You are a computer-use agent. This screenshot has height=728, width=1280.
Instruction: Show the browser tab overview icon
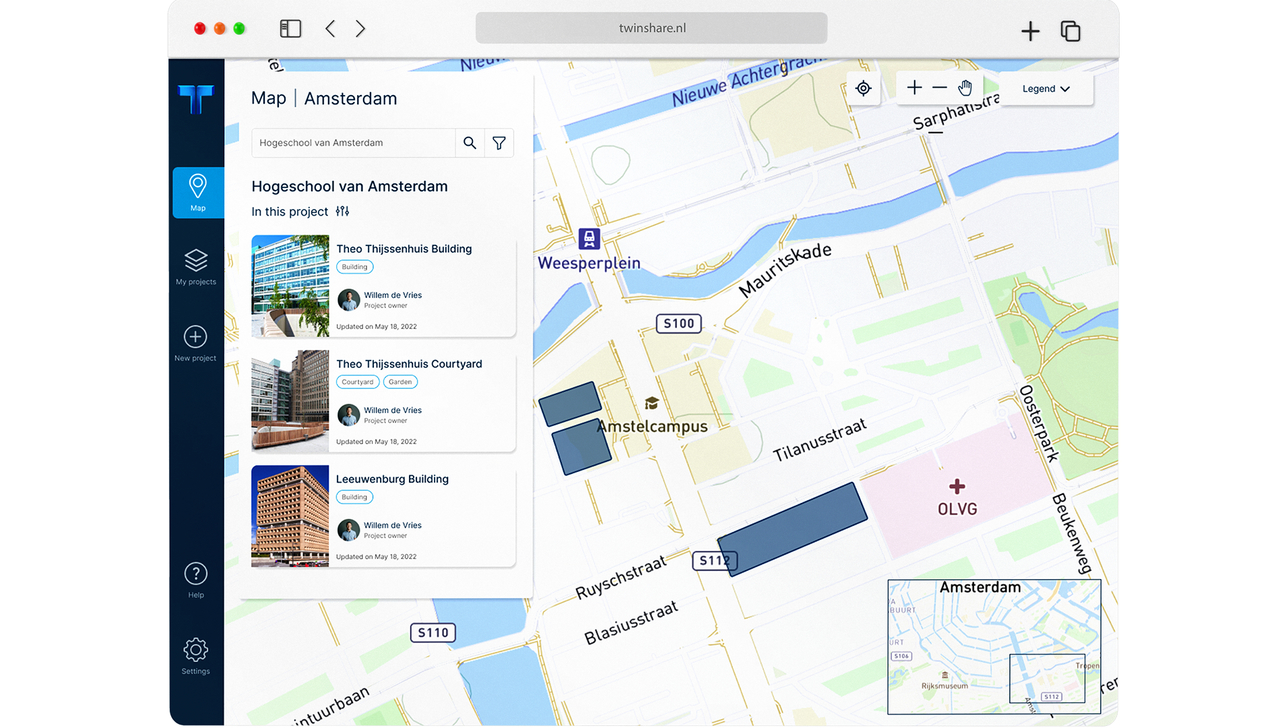(x=1070, y=31)
